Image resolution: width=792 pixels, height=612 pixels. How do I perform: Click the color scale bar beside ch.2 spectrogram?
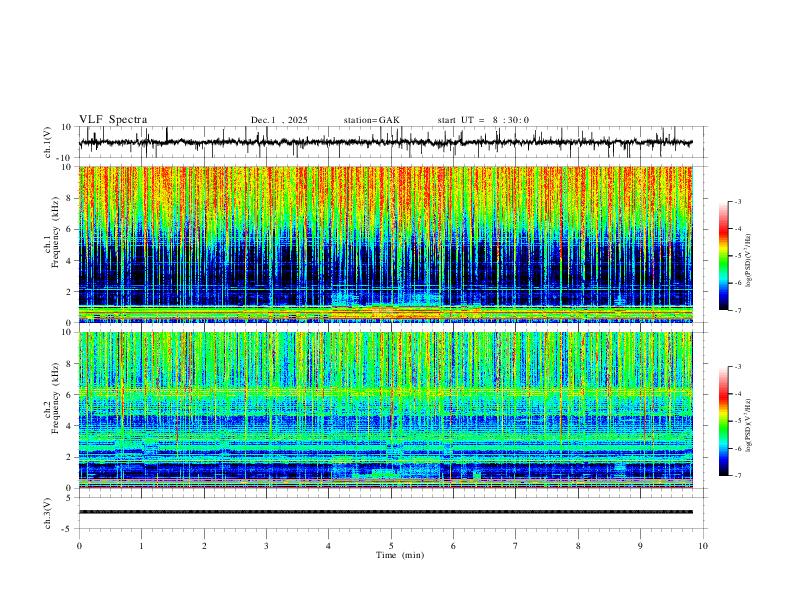point(723,421)
